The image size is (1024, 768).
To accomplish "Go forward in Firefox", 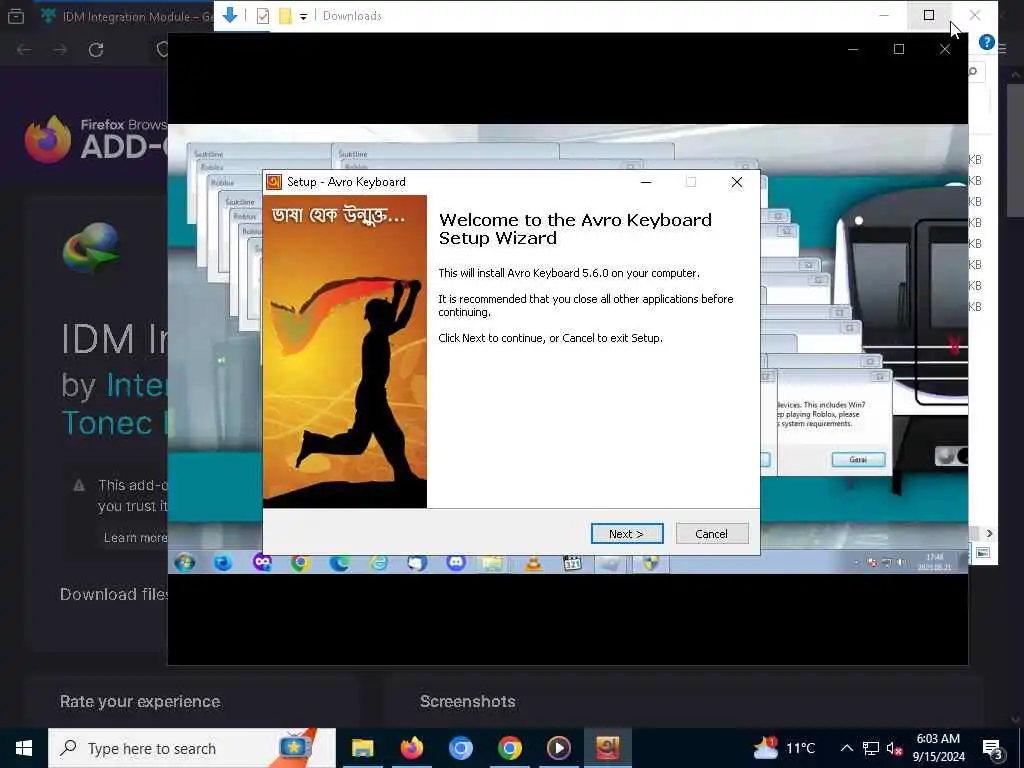I will (60, 50).
